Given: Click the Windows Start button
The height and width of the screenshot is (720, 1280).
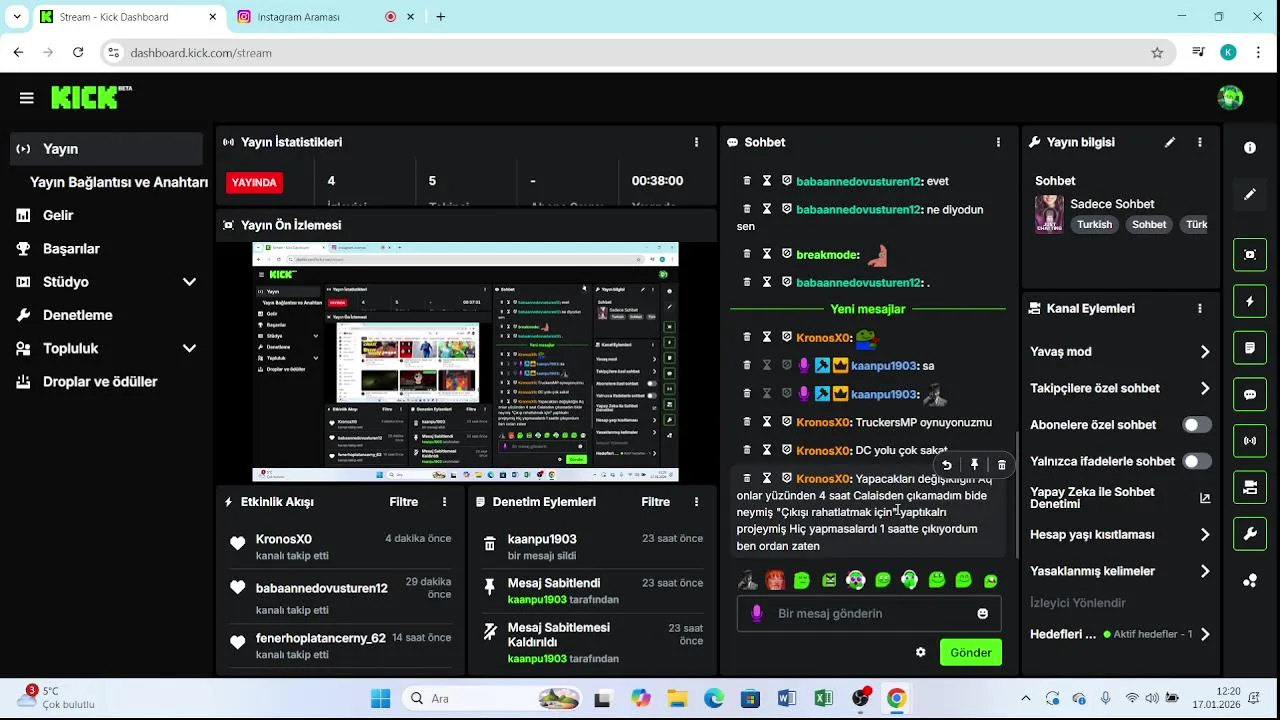Looking at the screenshot, I should 380,698.
